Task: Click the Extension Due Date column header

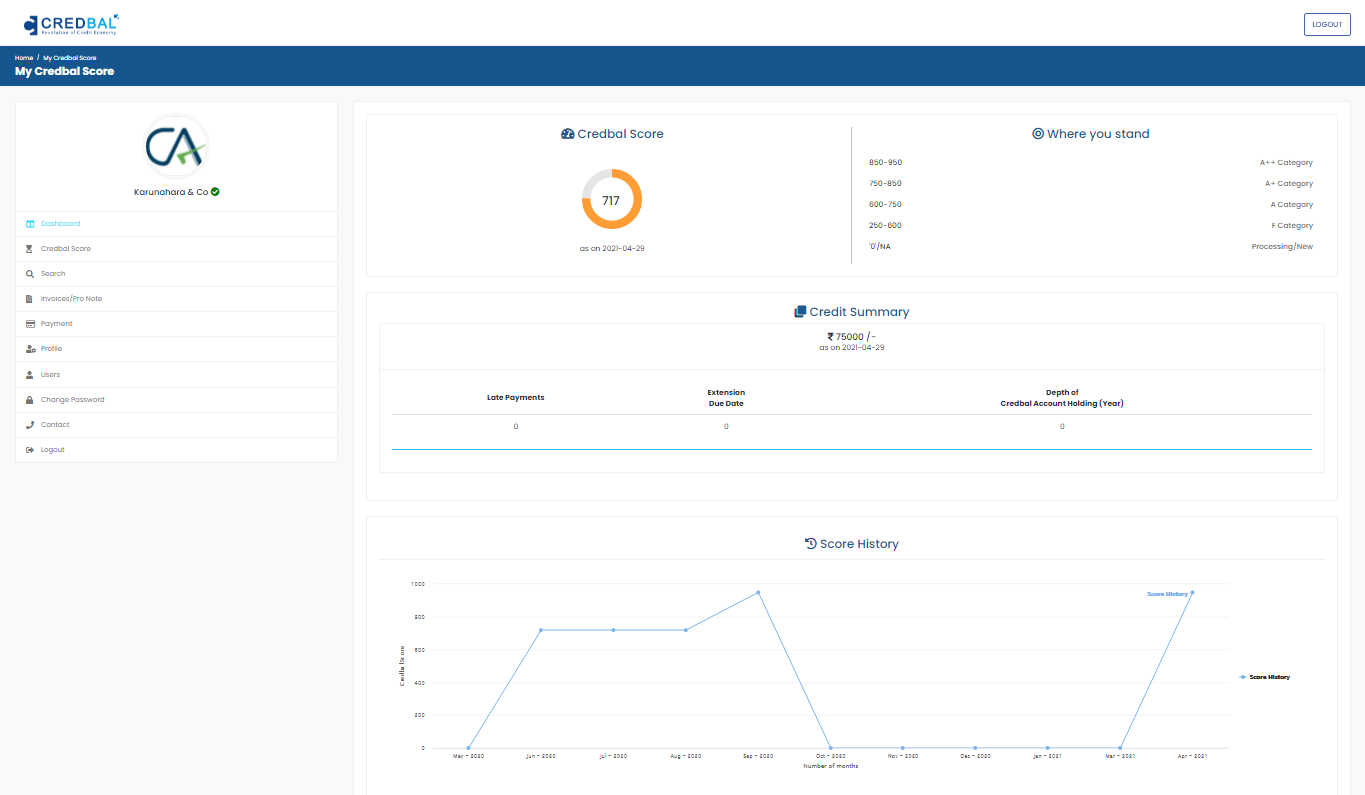Action: (726, 398)
